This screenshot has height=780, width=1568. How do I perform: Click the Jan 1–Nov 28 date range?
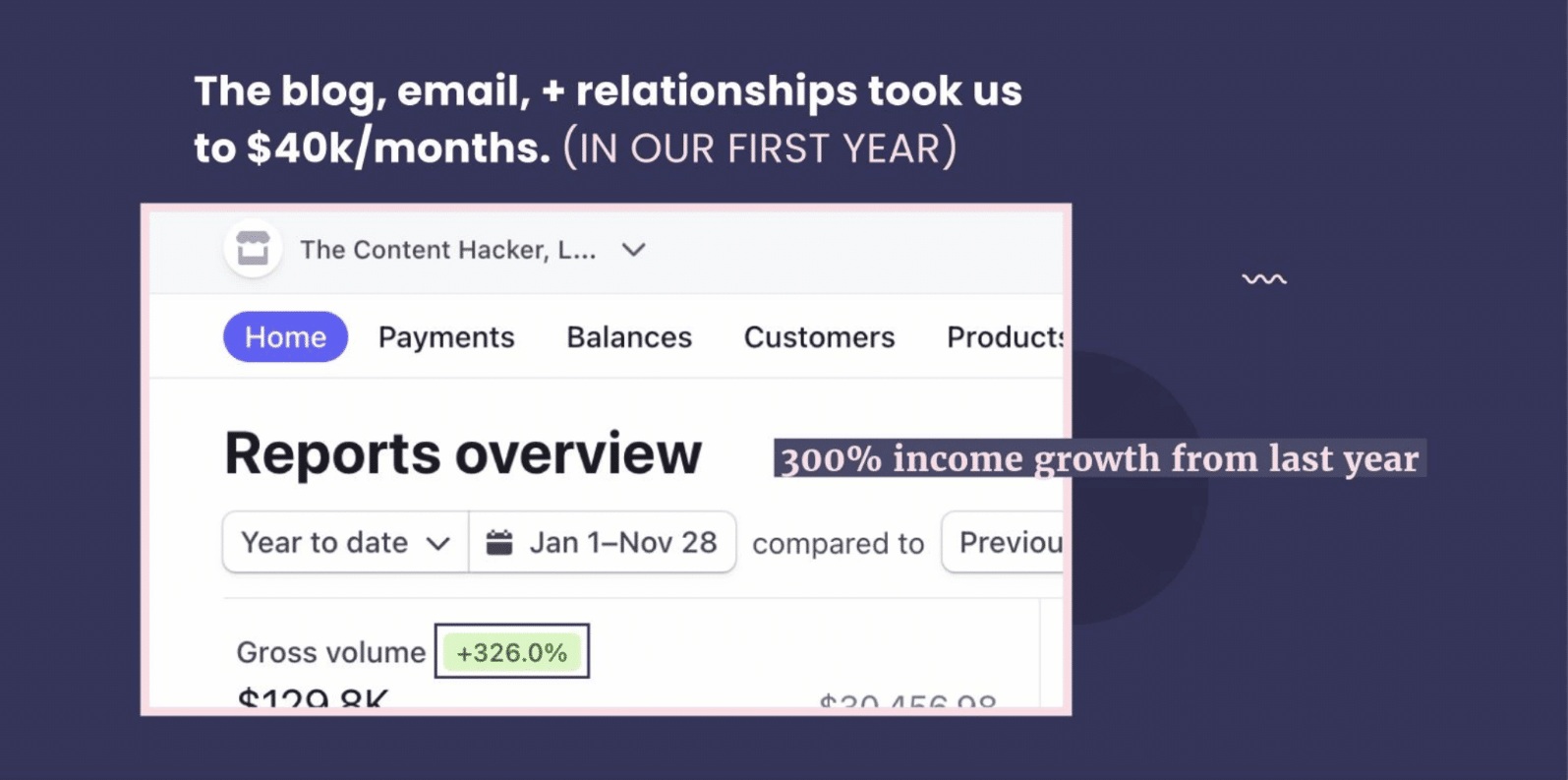pyautogui.click(x=603, y=542)
